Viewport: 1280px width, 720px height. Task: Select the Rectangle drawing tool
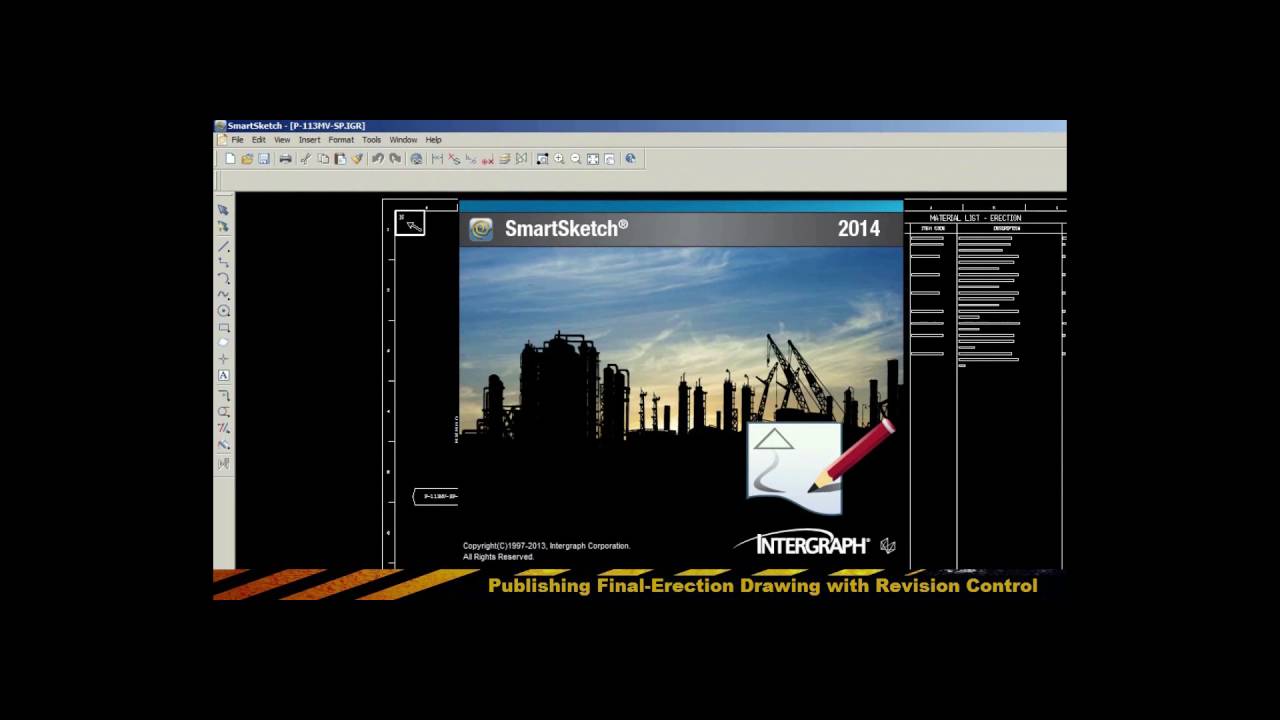223,327
